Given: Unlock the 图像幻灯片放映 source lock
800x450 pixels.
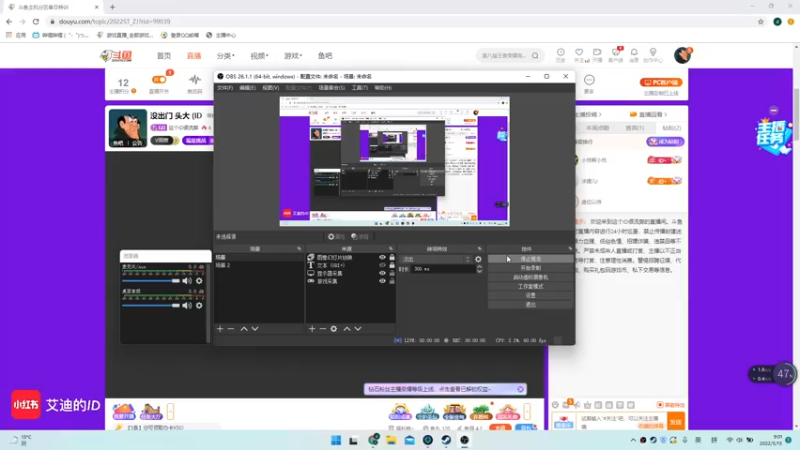Looking at the screenshot, I should pyautogui.click(x=392, y=258).
